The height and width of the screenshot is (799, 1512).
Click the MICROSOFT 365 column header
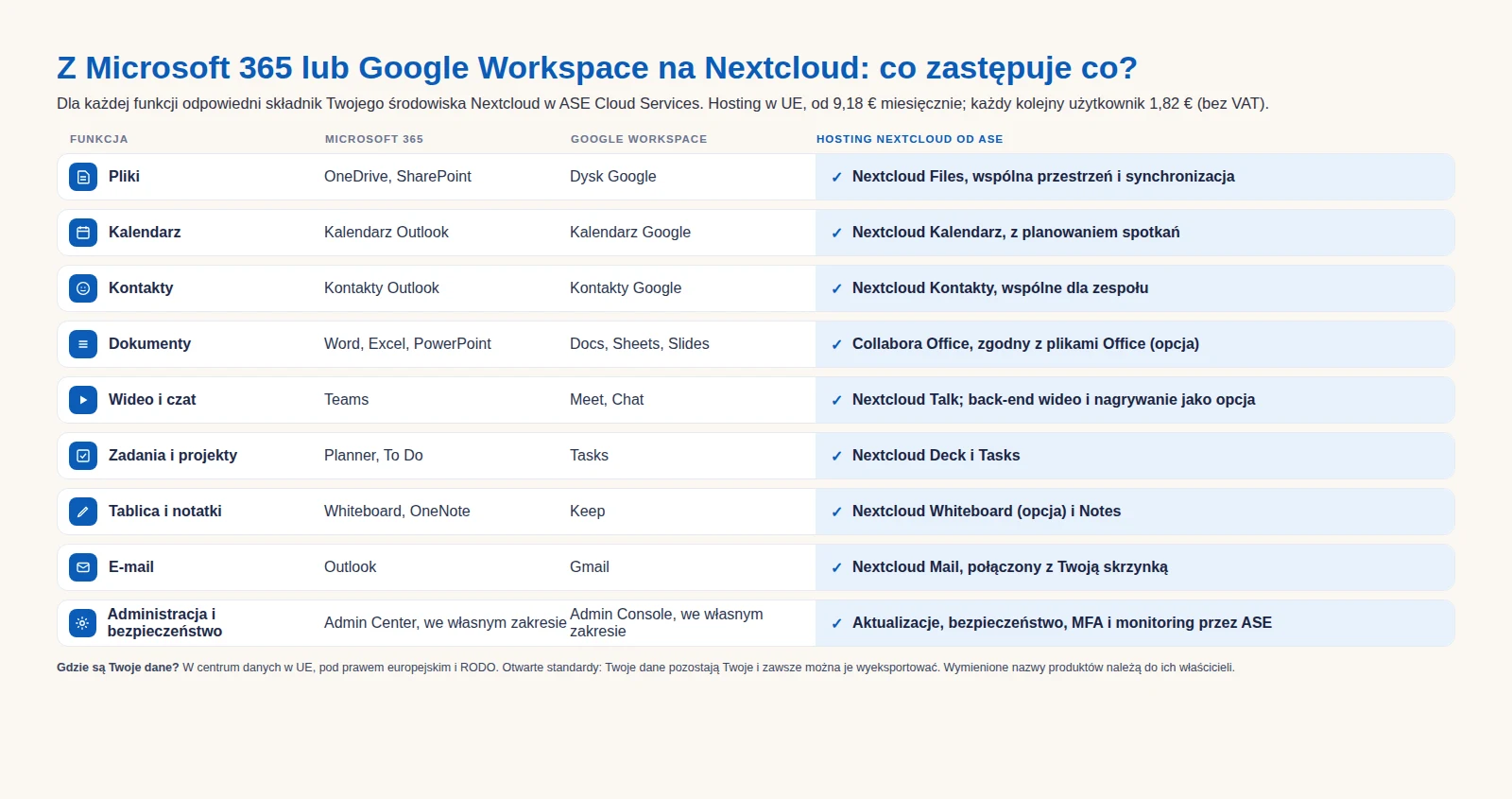pos(374,139)
